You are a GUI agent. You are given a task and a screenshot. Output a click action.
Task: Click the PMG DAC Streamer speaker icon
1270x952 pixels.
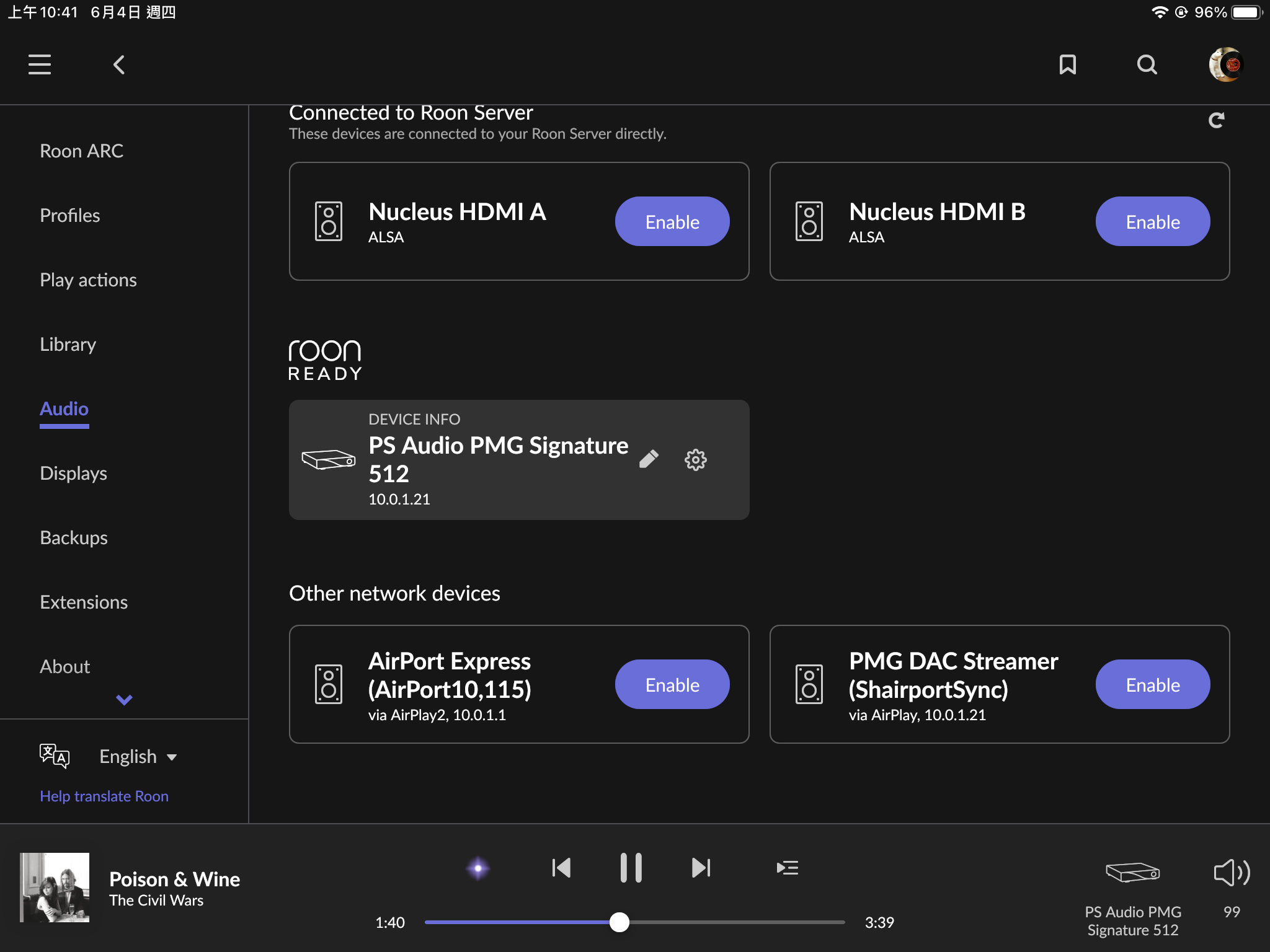(x=809, y=684)
